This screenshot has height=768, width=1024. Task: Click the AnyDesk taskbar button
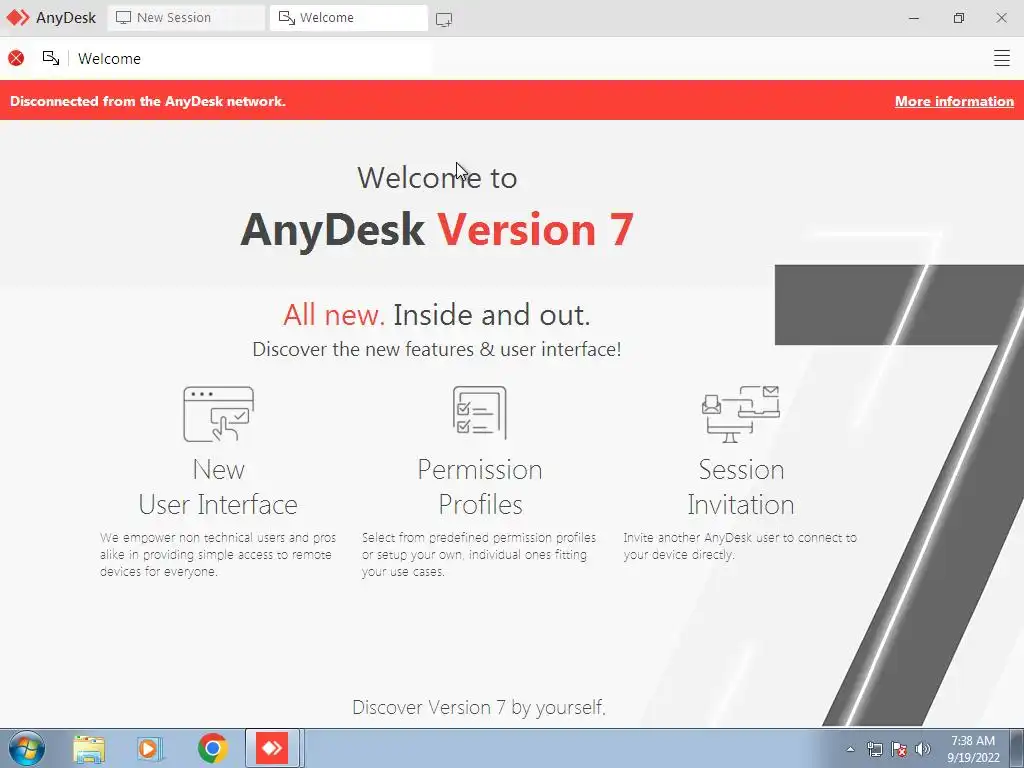(272, 748)
